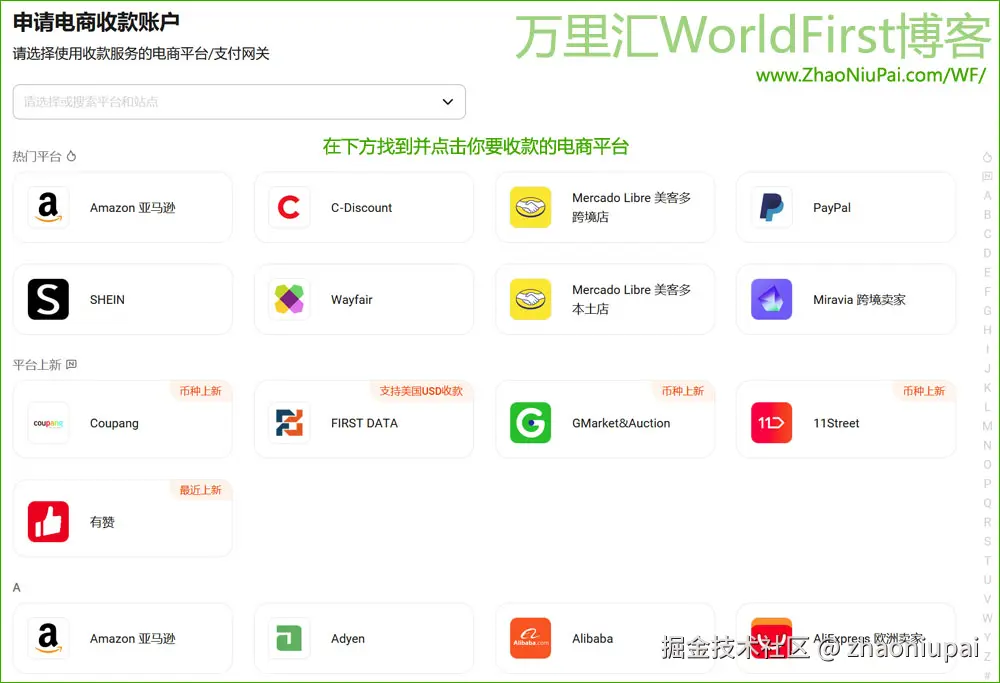The height and width of the screenshot is (683, 1000).
Task: Choose the SHEIN black S logo
Action: coord(48,299)
